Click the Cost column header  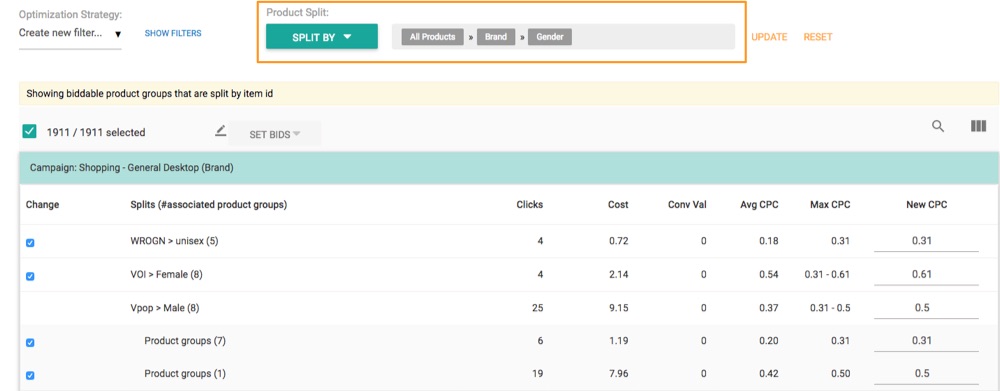coord(618,205)
